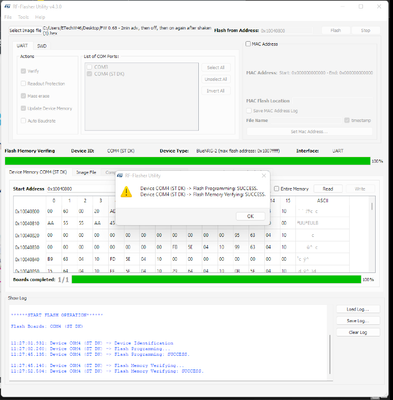Click the Select image file button

25,30
